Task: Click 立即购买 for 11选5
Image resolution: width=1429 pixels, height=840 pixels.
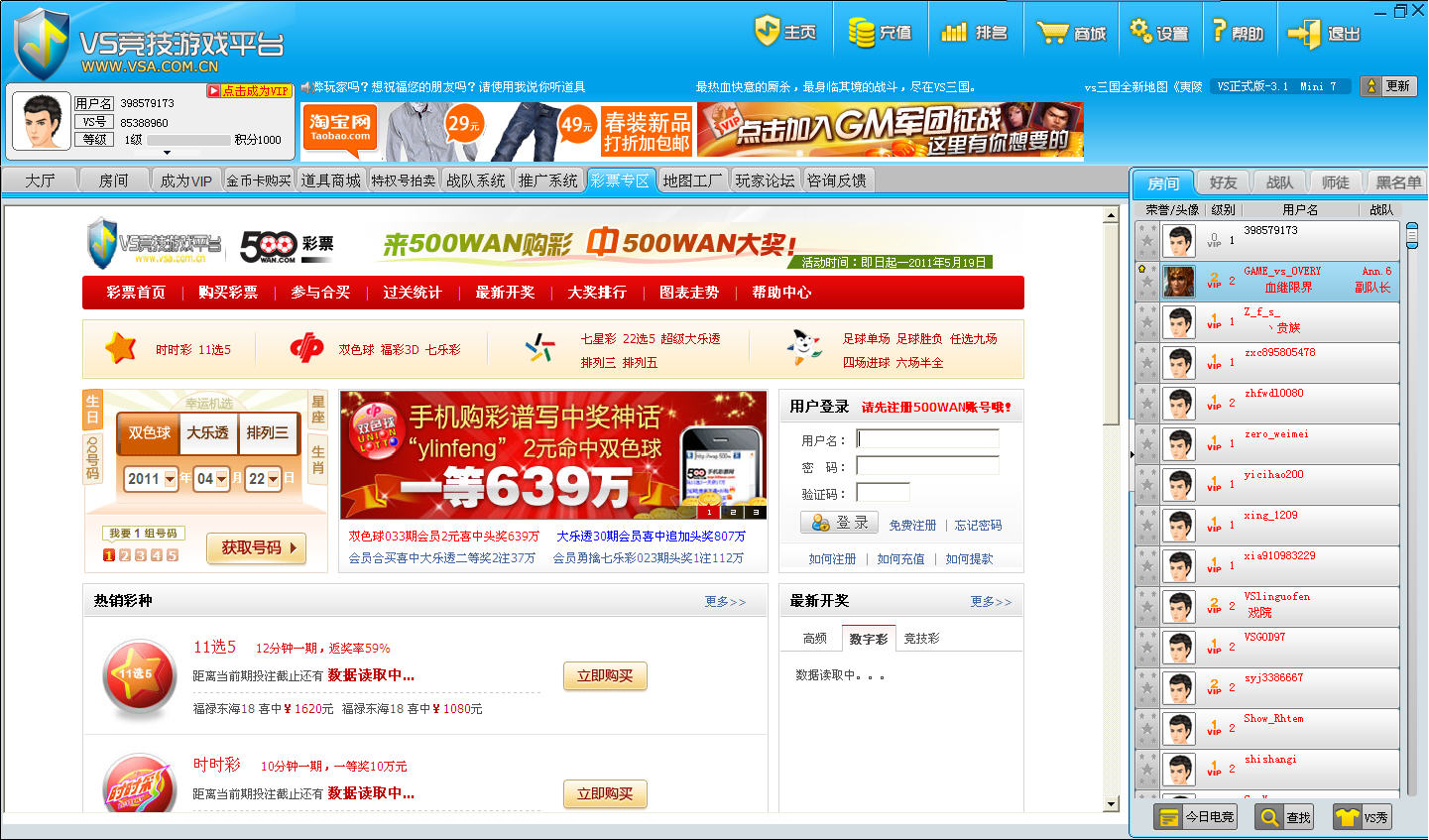Action: (605, 676)
